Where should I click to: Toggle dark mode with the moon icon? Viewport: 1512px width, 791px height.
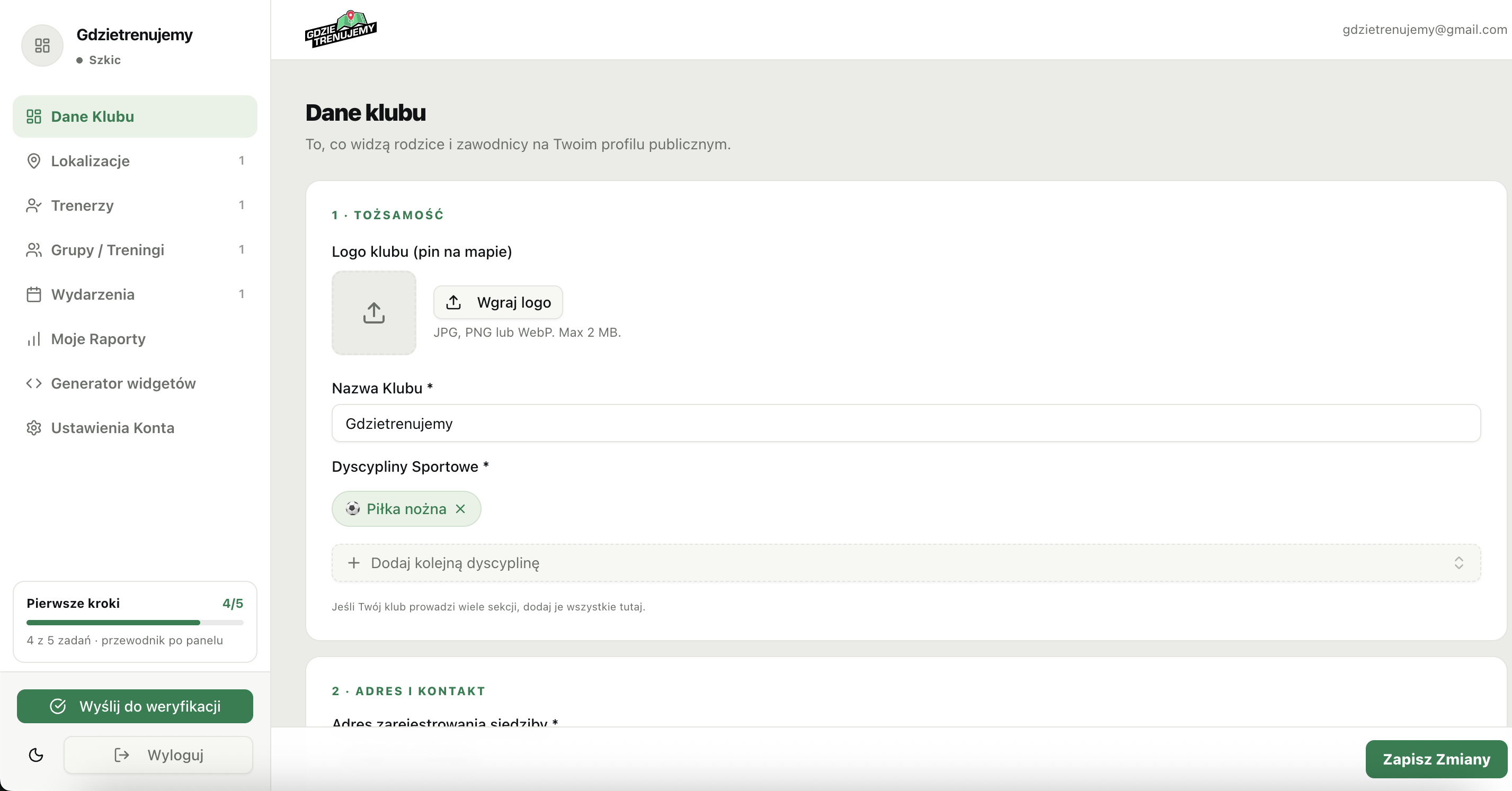click(x=36, y=754)
